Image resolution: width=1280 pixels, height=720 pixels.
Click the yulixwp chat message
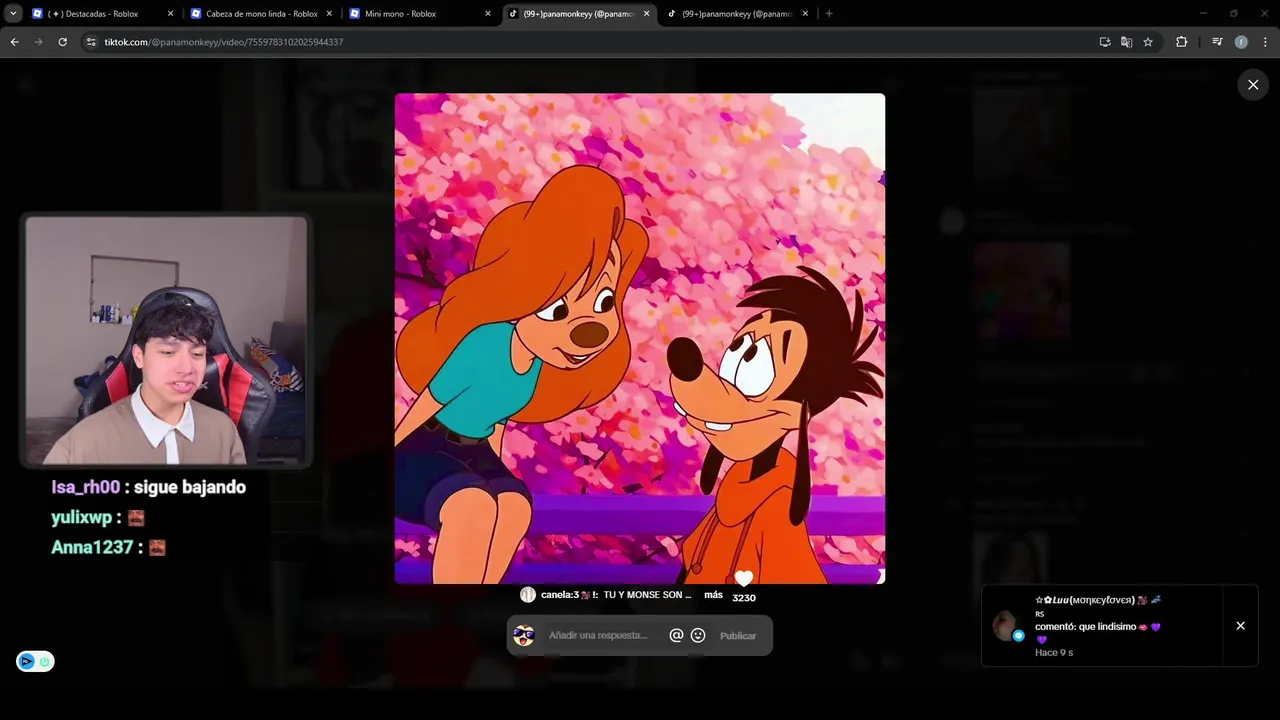(98, 517)
